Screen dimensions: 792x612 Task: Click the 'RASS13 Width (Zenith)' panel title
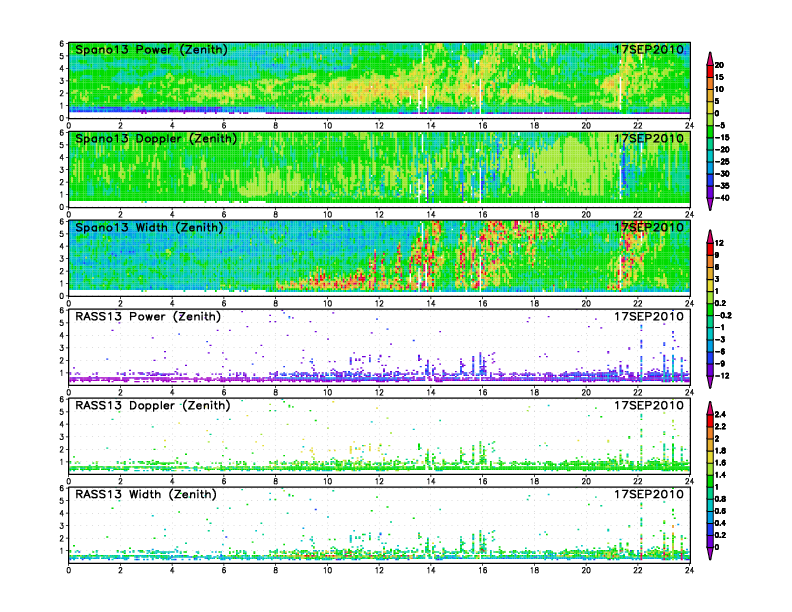coord(145,494)
